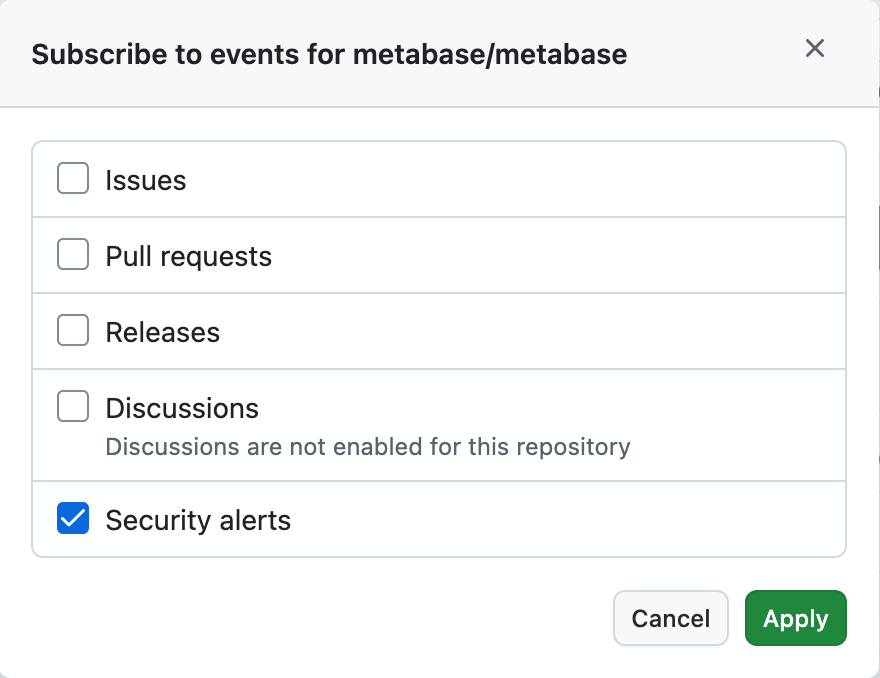Screen dimensions: 880x678
Task: Tick the Releases checkbox
Action: click(x=73, y=330)
